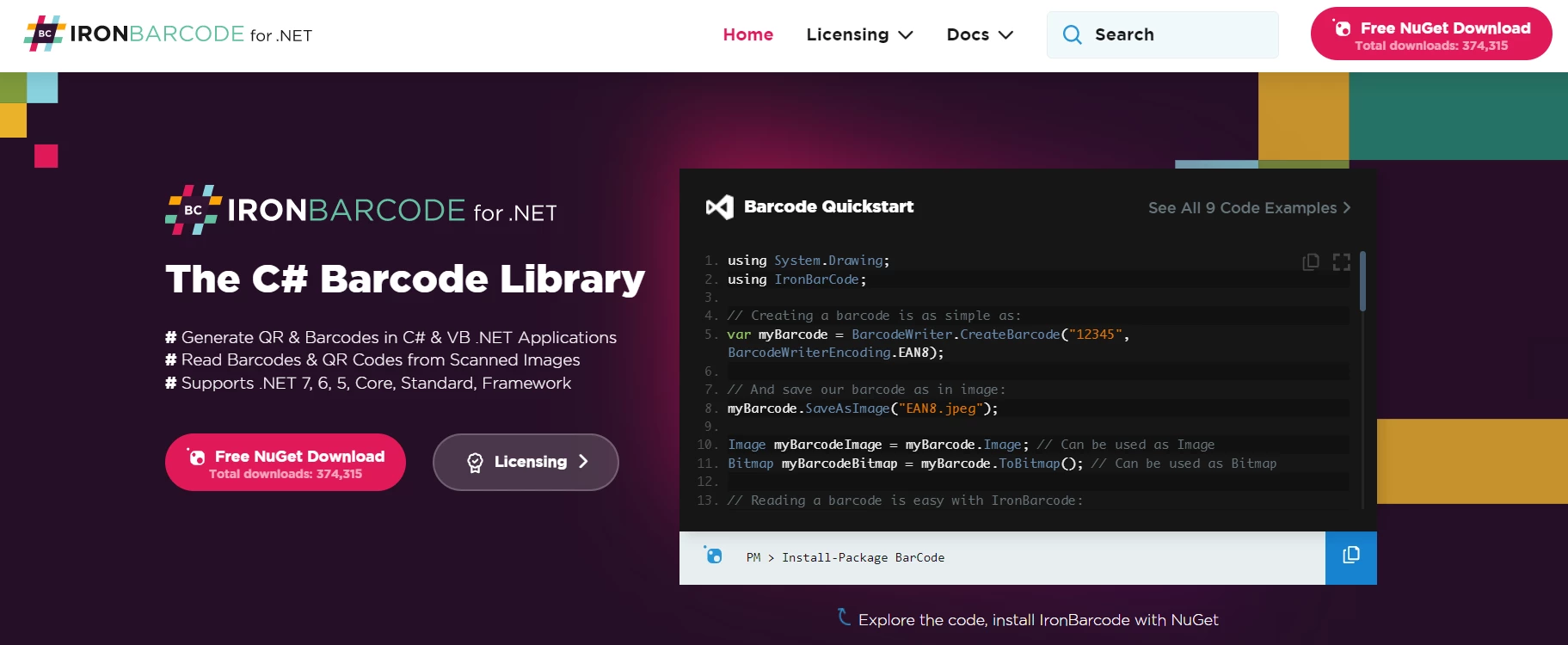This screenshot has width=1568, height=645.
Task: Click the 'using System.Drawing;' code line
Action: (x=809, y=261)
